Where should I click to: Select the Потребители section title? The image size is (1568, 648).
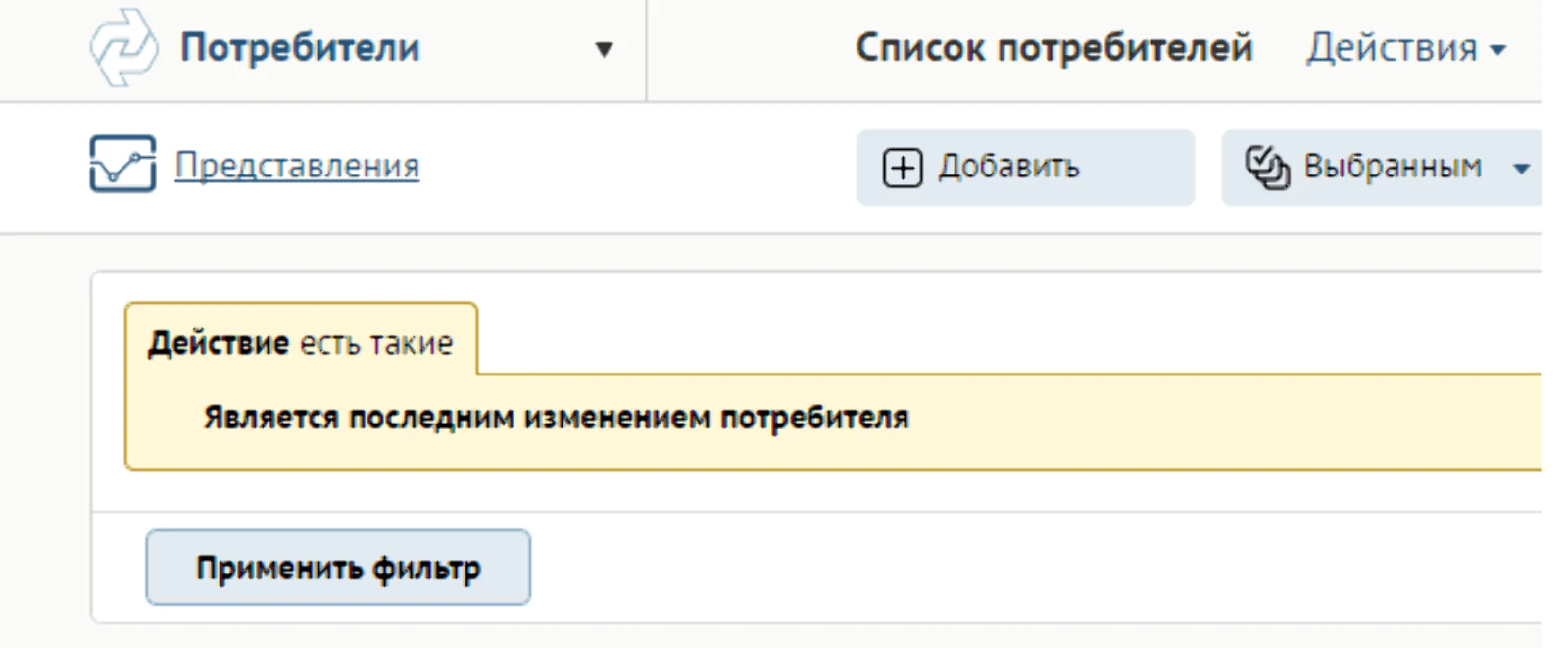(x=300, y=47)
